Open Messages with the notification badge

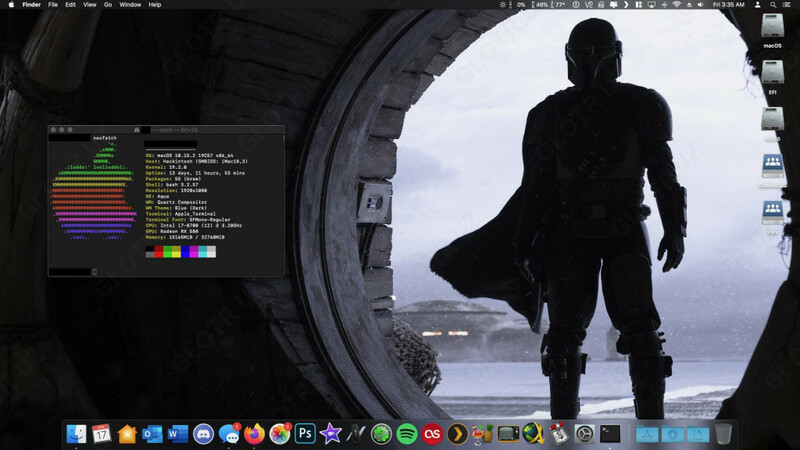click(229, 434)
